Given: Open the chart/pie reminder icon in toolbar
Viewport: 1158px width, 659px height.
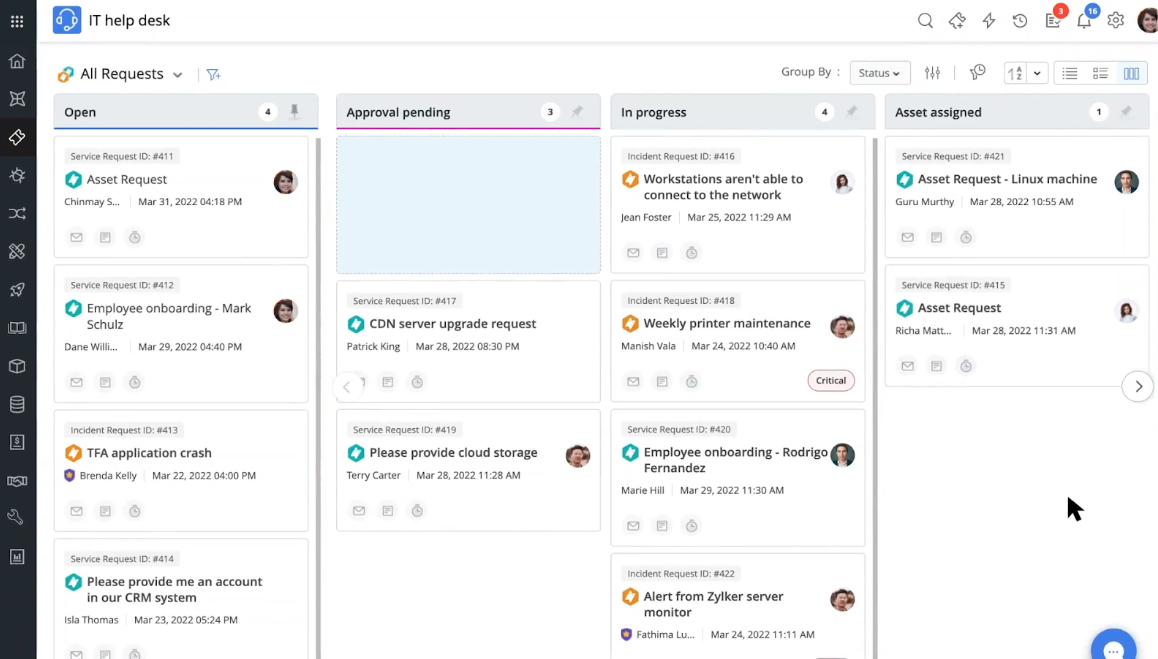Looking at the screenshot, I should [x=978, y=72].
